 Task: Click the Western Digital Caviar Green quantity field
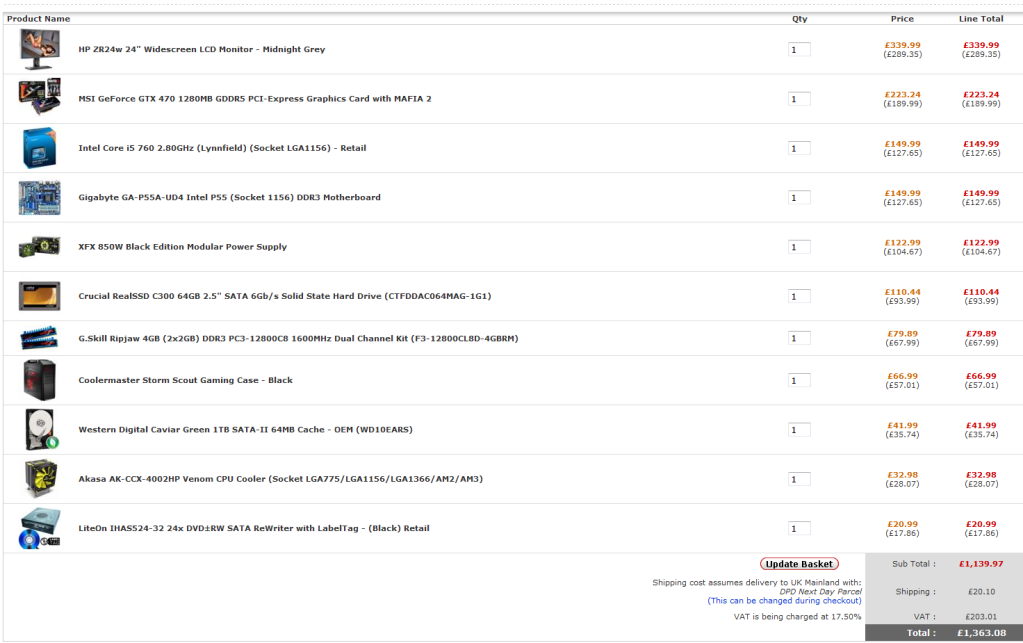coord(799,430)
